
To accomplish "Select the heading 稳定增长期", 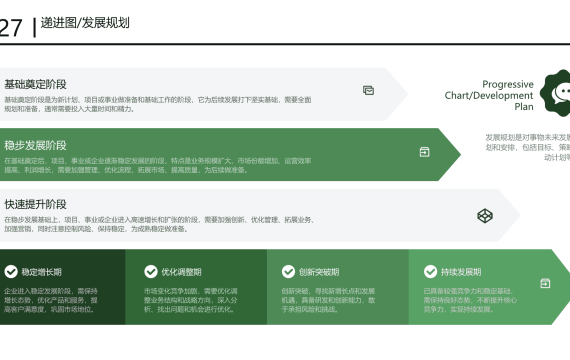I will pyautogui.click(x=41, y=272).
